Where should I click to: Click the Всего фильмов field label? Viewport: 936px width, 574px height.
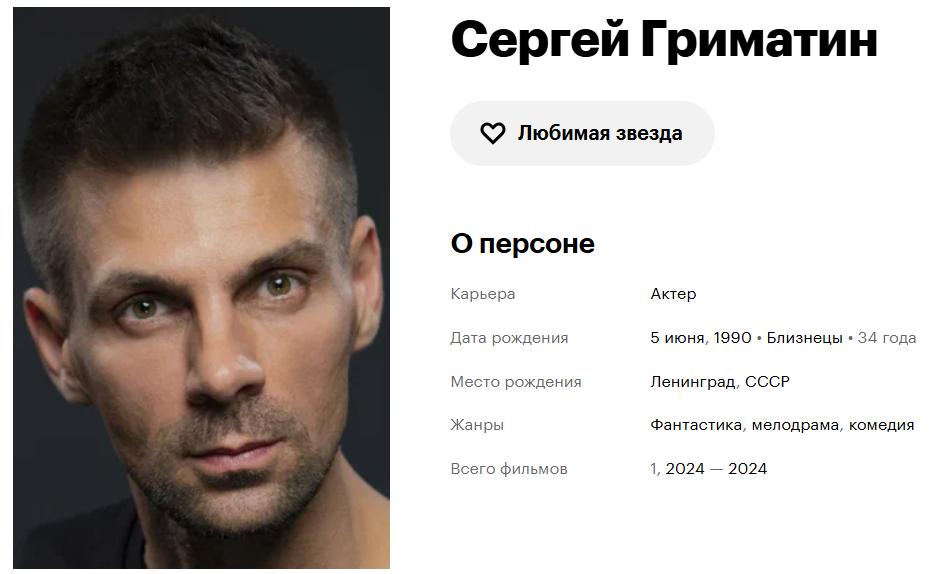point(509,469)
